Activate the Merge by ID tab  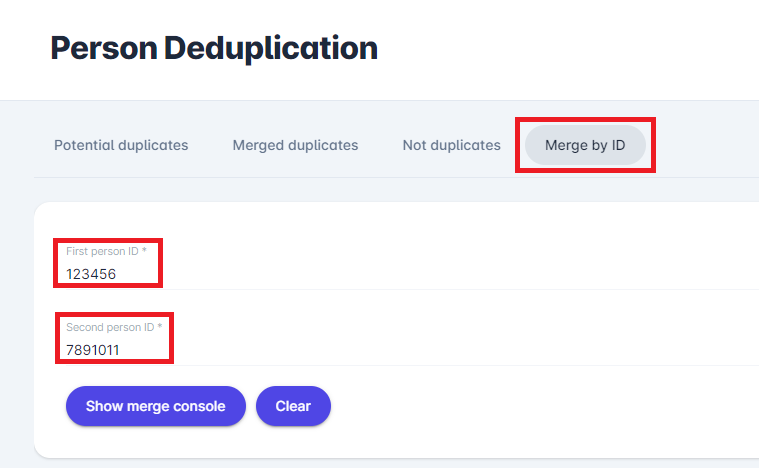(585, 146)
